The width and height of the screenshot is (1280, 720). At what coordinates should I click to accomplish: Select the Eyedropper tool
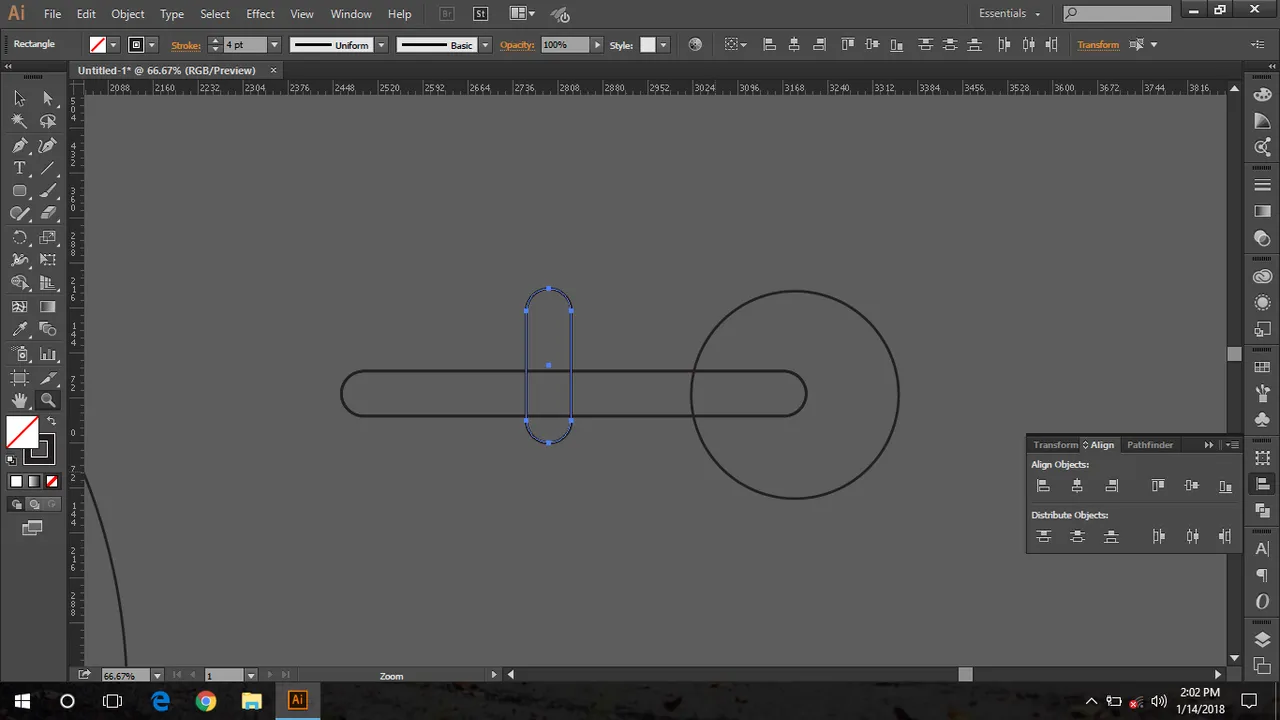pos(19,330)
